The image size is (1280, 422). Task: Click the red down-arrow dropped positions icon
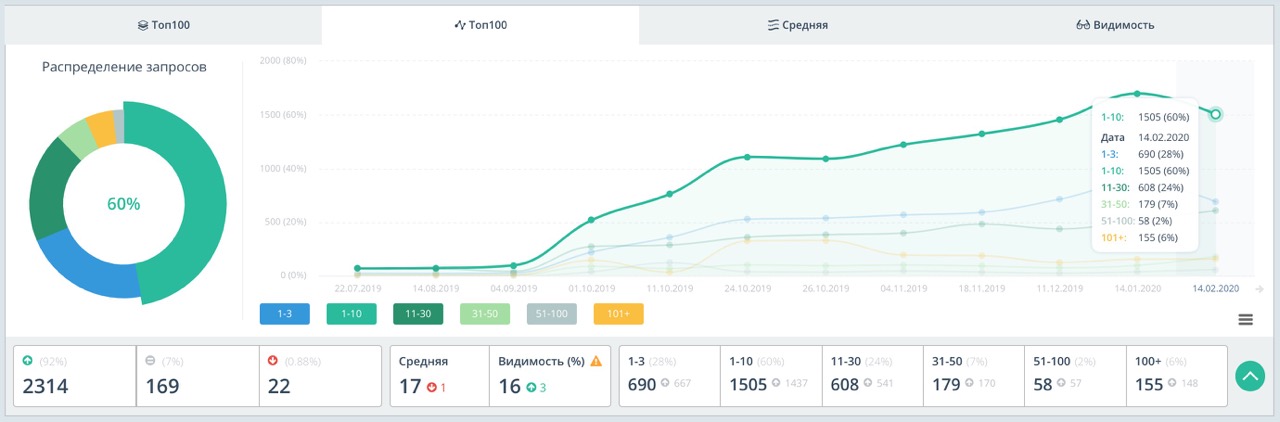tap(273, 361)
